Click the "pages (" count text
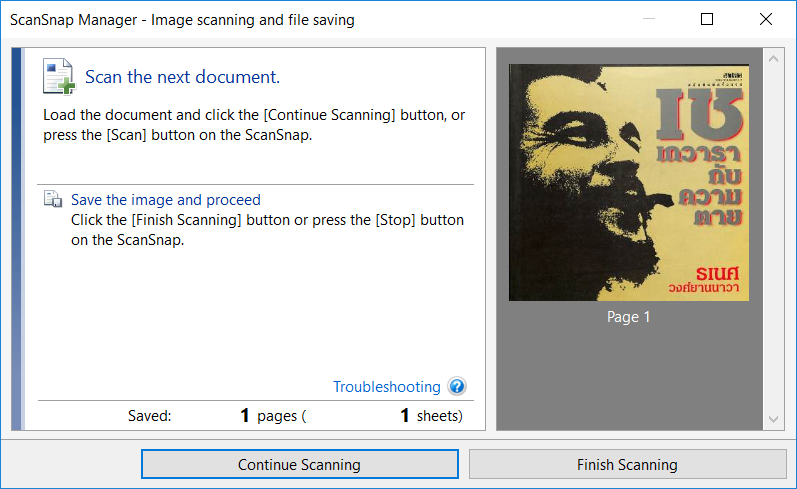Screen dimensions: 797x489 282,416
